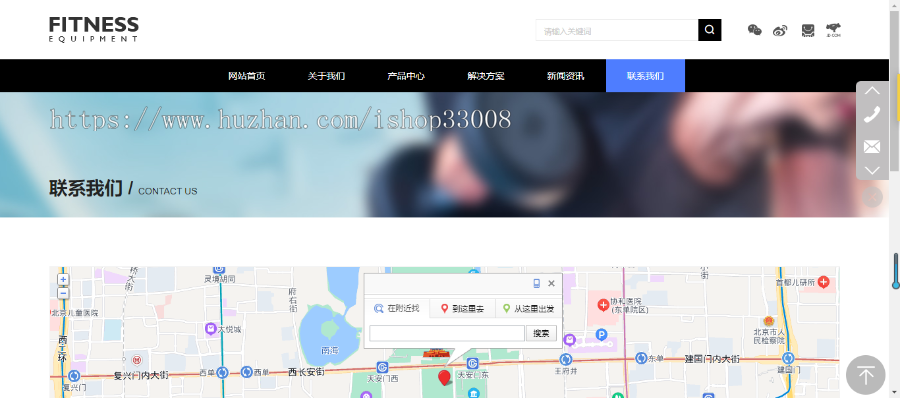The image size is (900, 398).
Task: Zoom out the map with minus button
Action: (x=63, y=293)
